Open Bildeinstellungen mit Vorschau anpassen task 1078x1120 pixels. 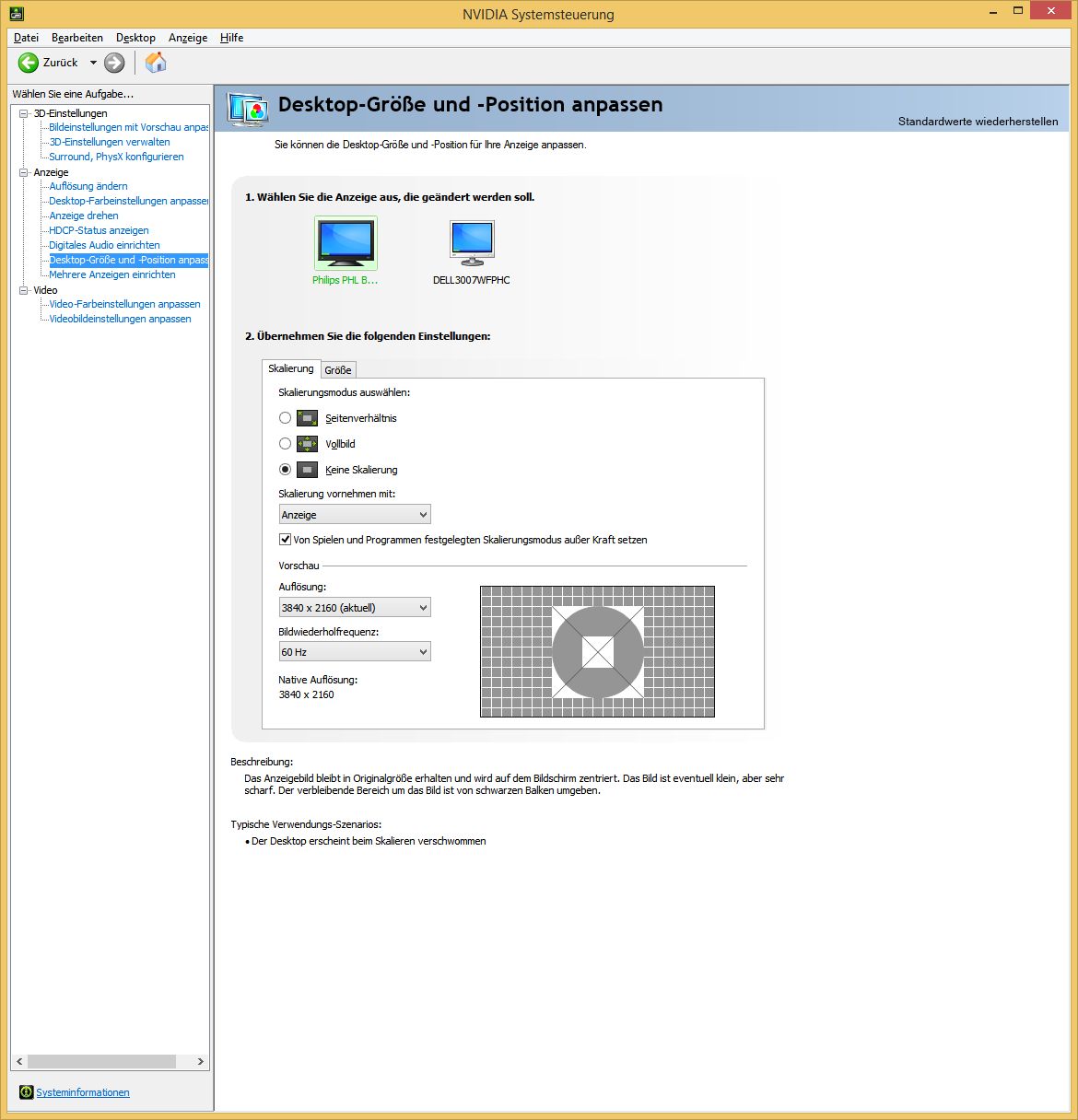pyautogui.click(x=129, y=127)
